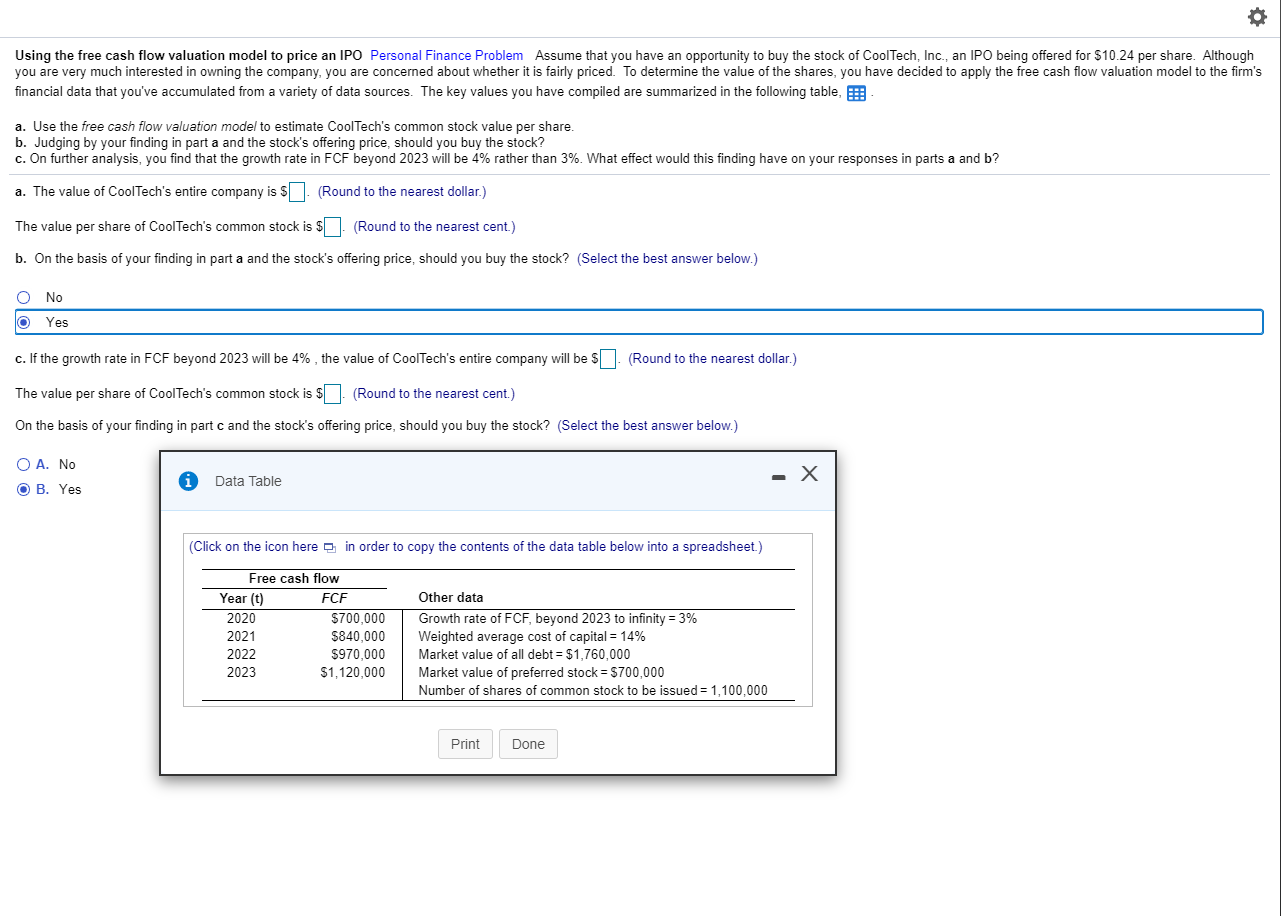The width and height of the screenshot is (1281, 916).
Task: Open the settings gear icon
Action: coord(1256,16)
